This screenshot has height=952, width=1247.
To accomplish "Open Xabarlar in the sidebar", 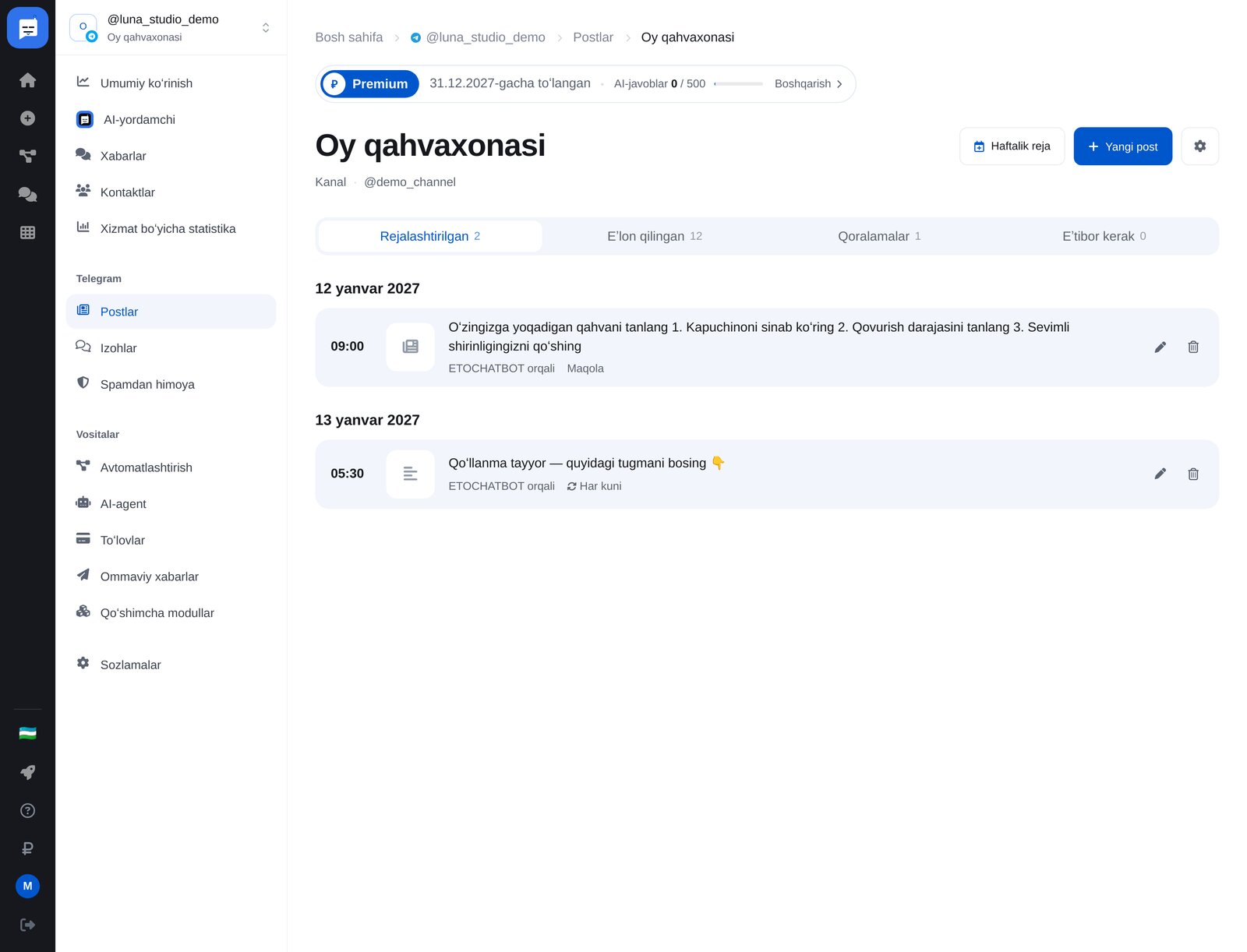I will [171, 156].
